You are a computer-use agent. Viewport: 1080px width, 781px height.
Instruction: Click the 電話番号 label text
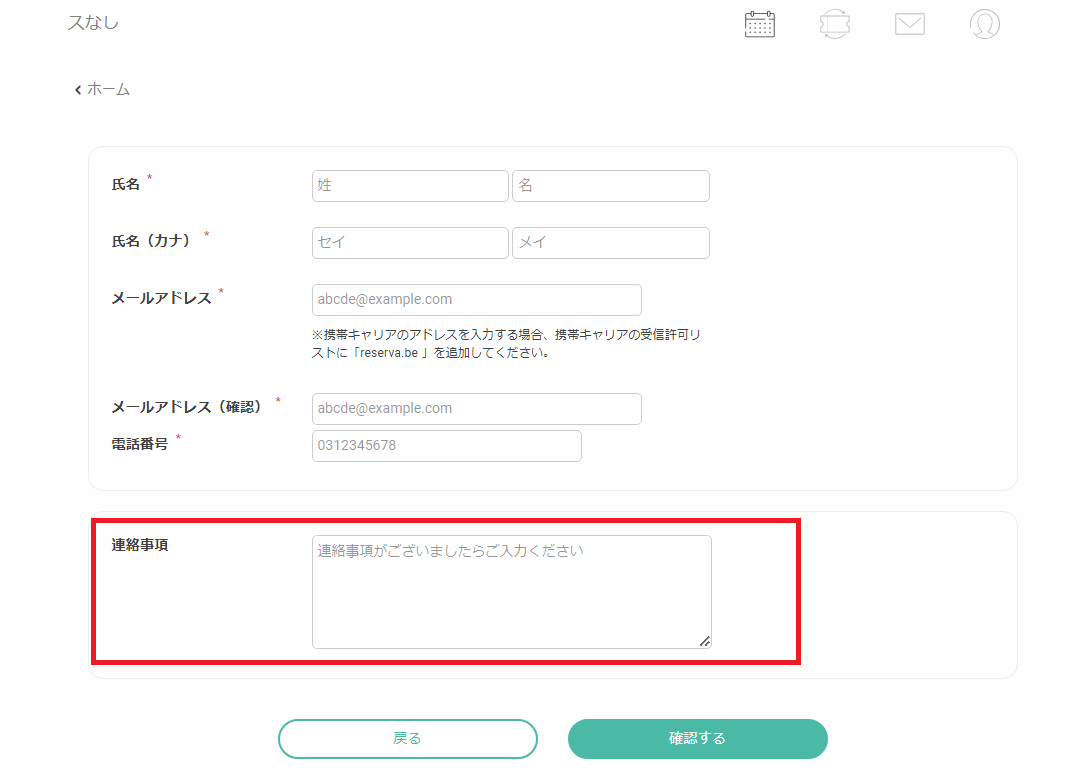pyautogui.click(x=140, y=444)
